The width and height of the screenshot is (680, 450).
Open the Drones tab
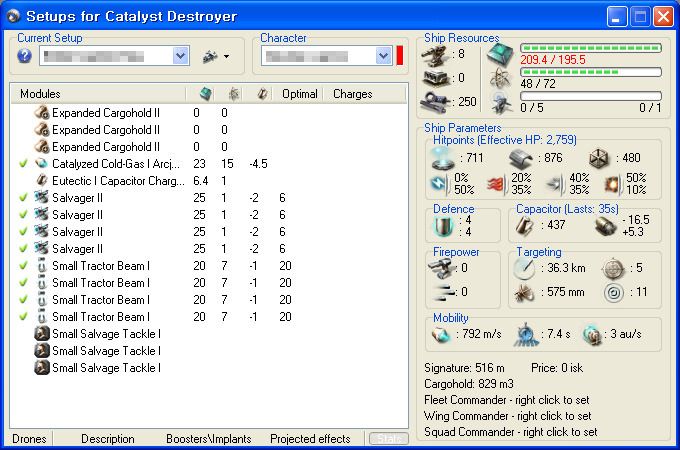pos(29,439)
